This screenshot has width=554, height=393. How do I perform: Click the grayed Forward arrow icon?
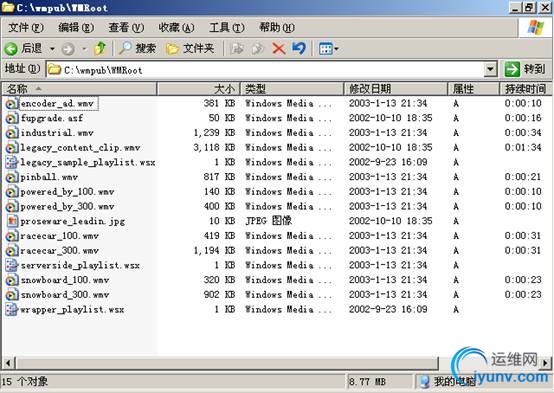point(68,49)
